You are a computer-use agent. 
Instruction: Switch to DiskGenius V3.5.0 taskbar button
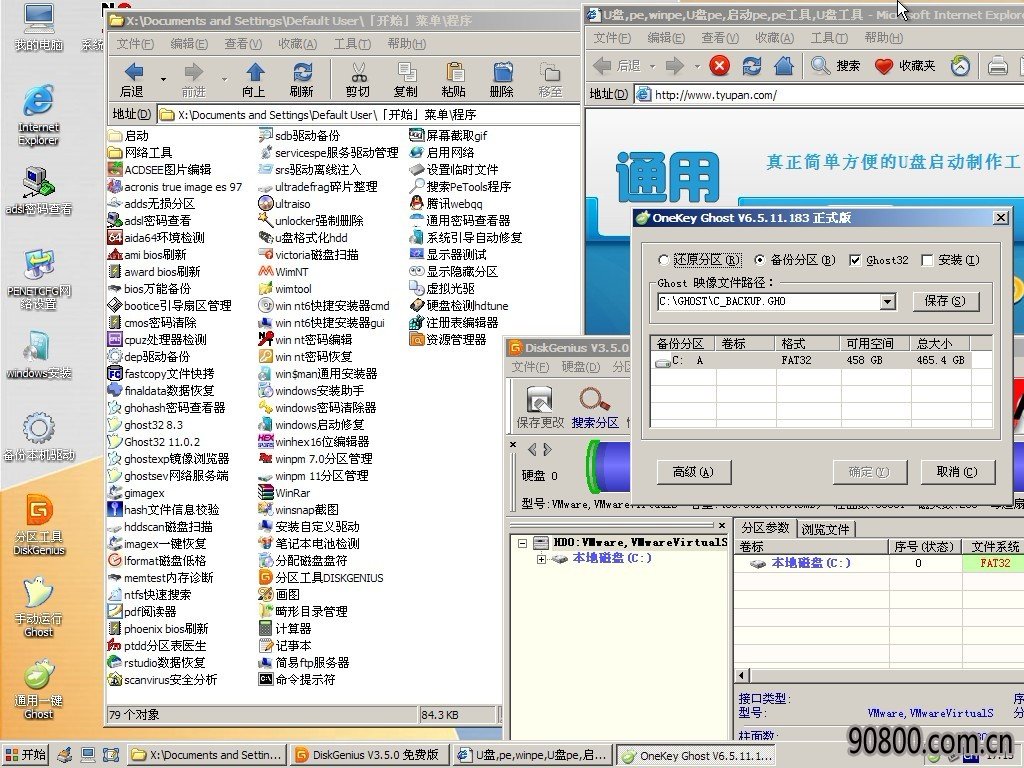point(368,755)
